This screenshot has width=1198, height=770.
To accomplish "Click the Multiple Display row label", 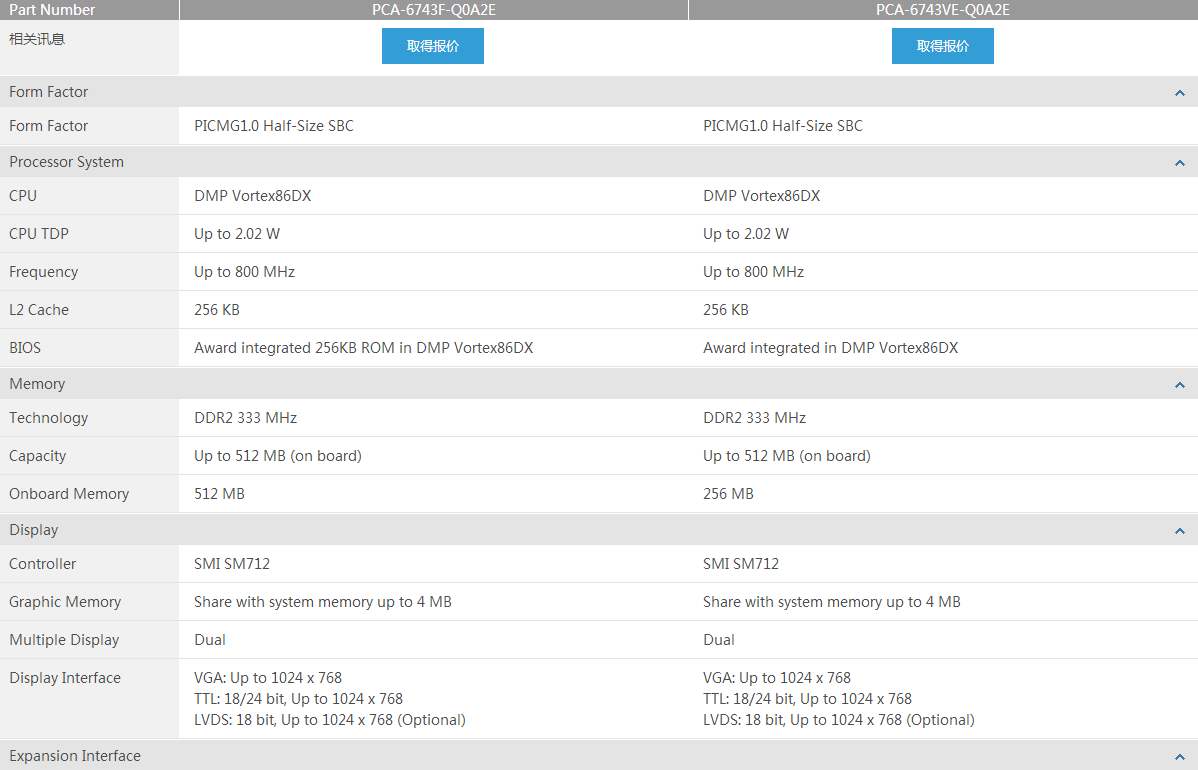I will tap(64, 639).
